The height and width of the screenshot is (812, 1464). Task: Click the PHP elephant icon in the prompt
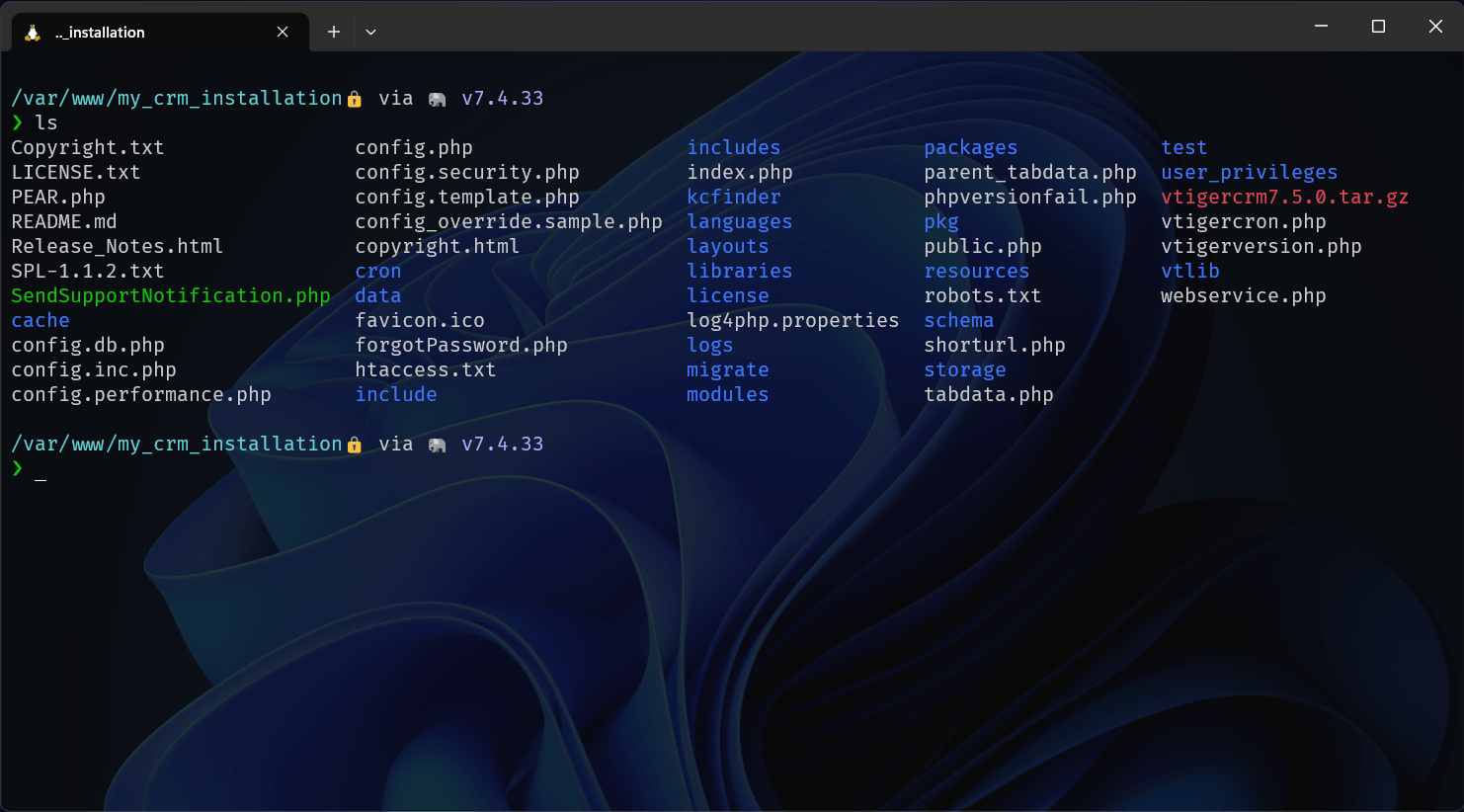437,98
